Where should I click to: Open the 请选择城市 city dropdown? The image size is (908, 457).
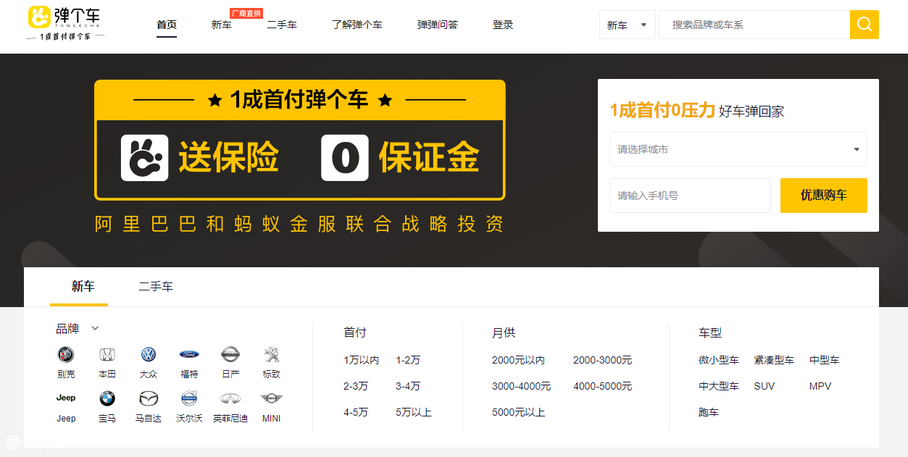coord(738,149)
